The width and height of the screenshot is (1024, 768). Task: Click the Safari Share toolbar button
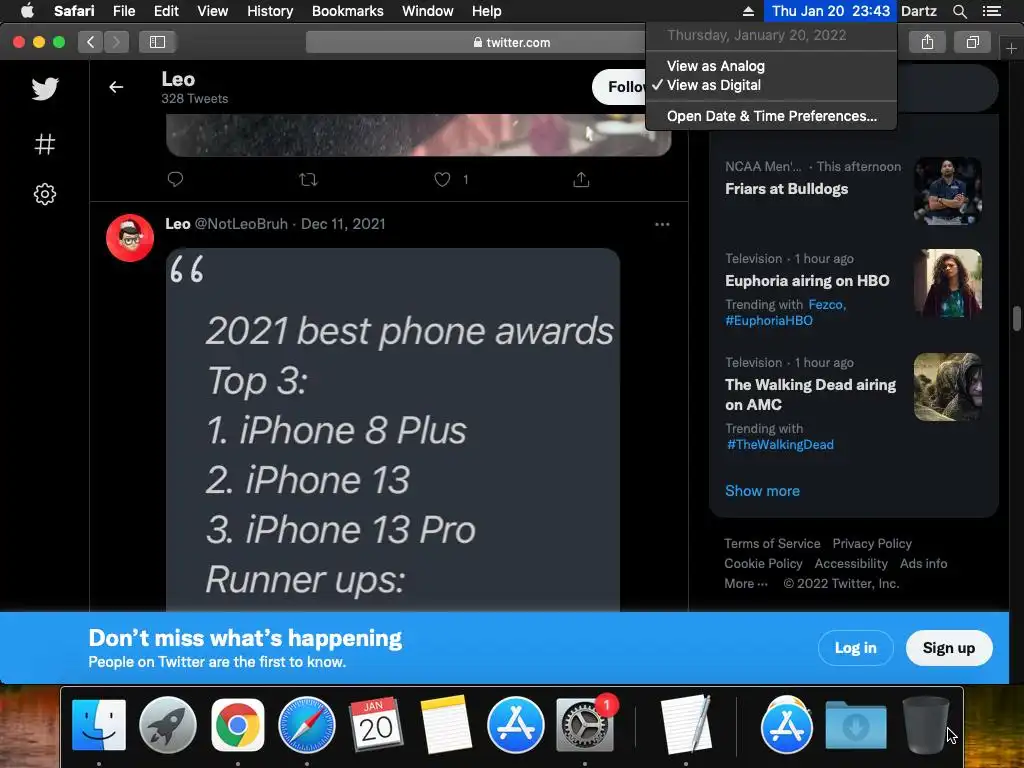point(927,42)
